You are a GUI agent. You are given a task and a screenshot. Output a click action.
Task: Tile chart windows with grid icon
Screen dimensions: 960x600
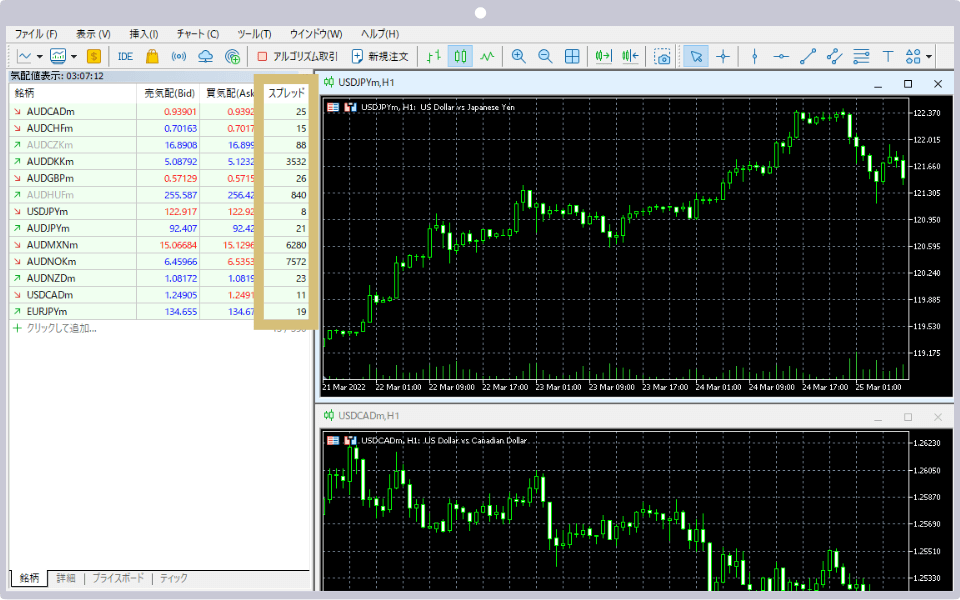click(572, 56)
